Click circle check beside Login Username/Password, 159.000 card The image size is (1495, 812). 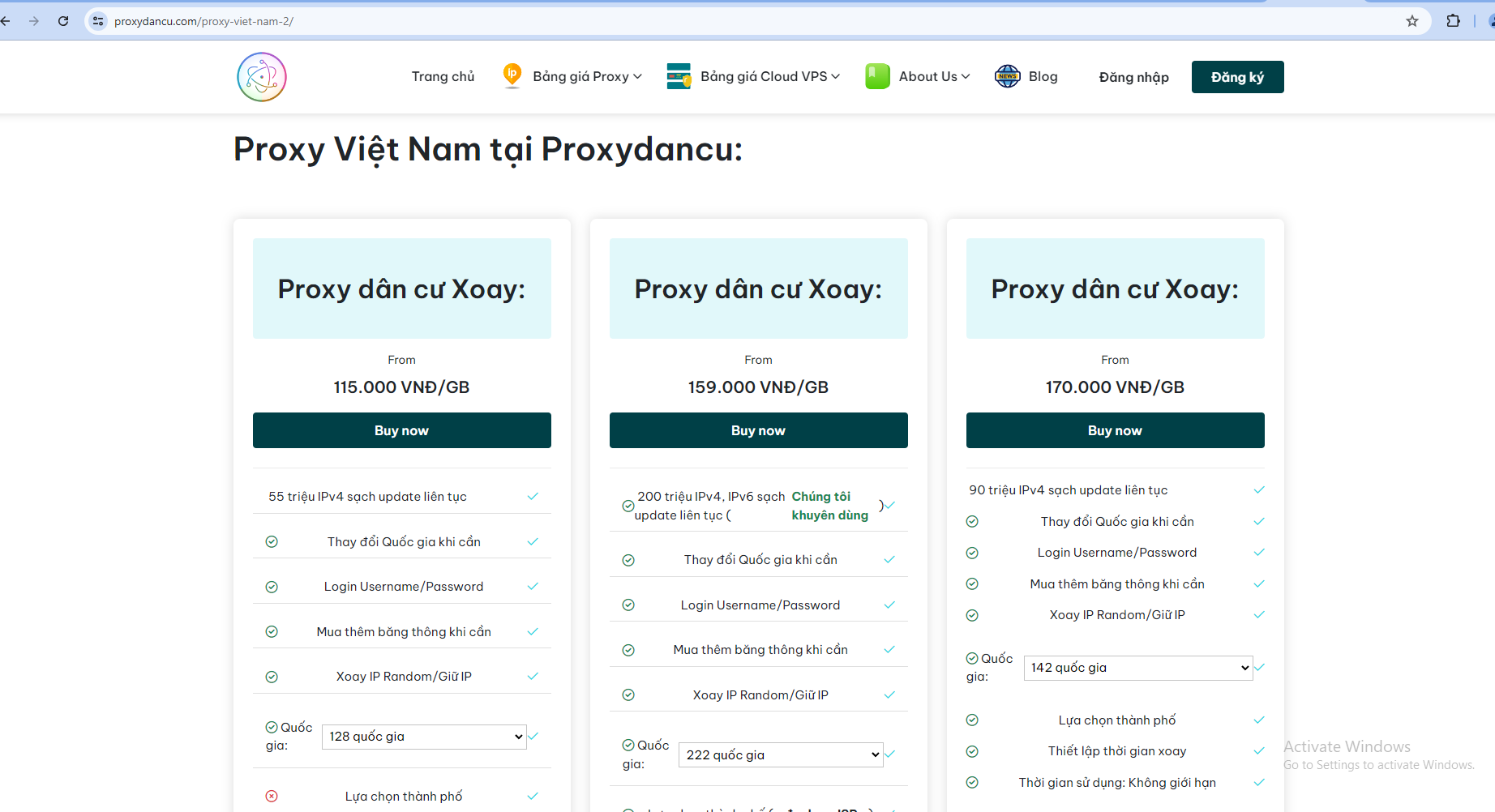coord(628,605)
